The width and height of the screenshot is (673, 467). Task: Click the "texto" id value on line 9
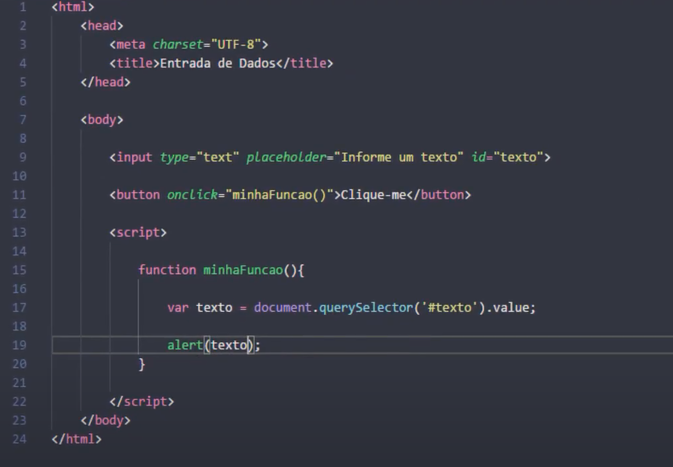518,158
